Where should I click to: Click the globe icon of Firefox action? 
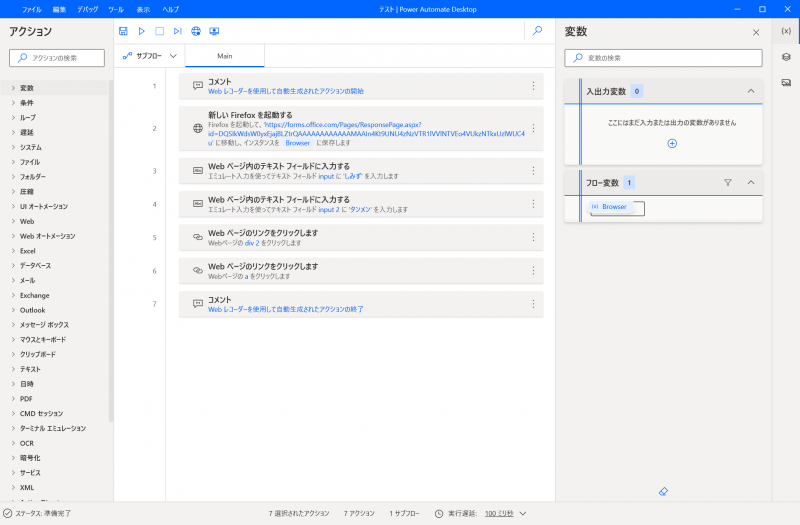[x=197, y=128]
